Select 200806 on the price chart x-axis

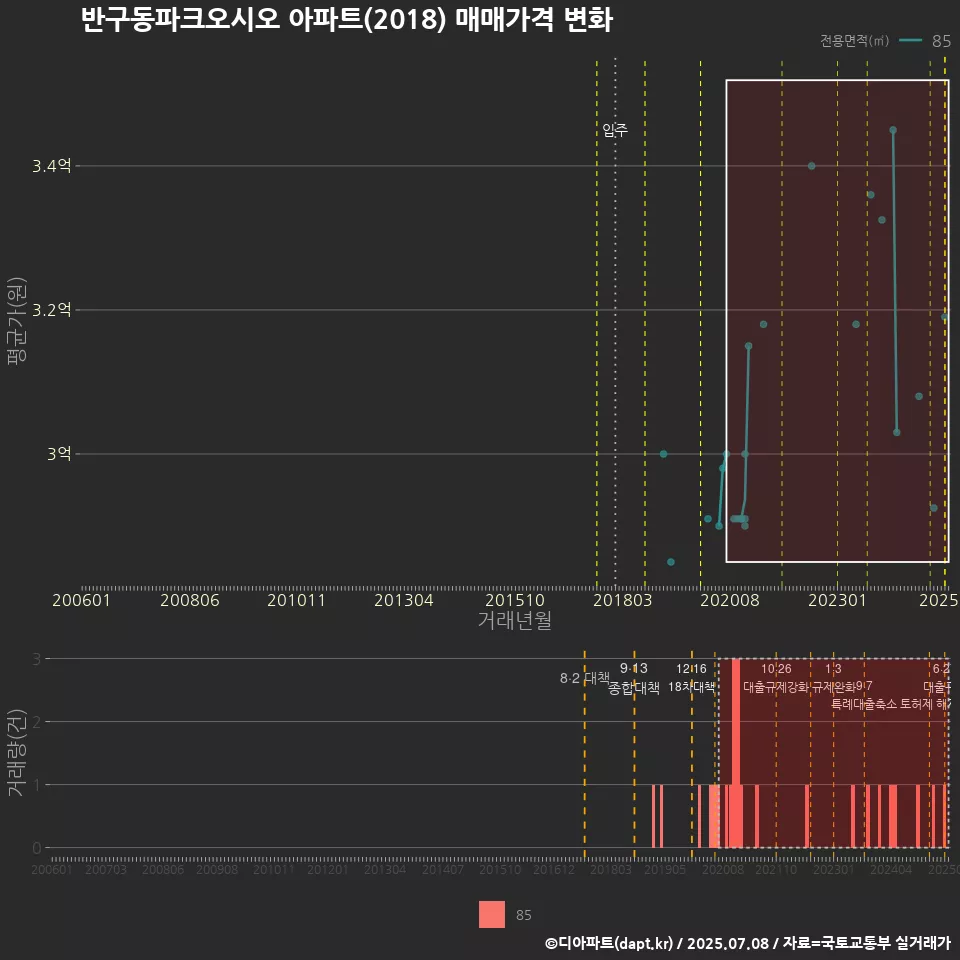190,600
